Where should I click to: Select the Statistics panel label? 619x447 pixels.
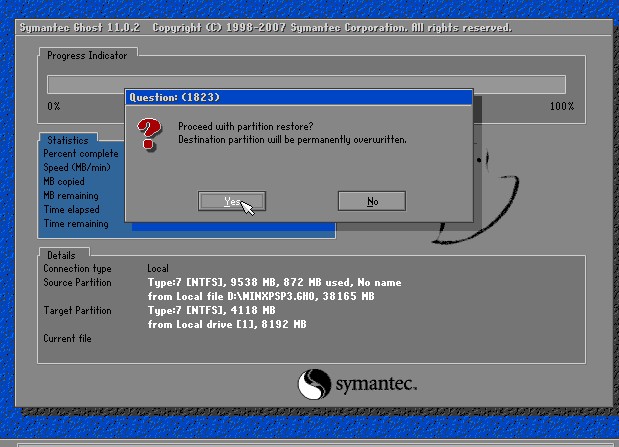[x=68, y=140]
